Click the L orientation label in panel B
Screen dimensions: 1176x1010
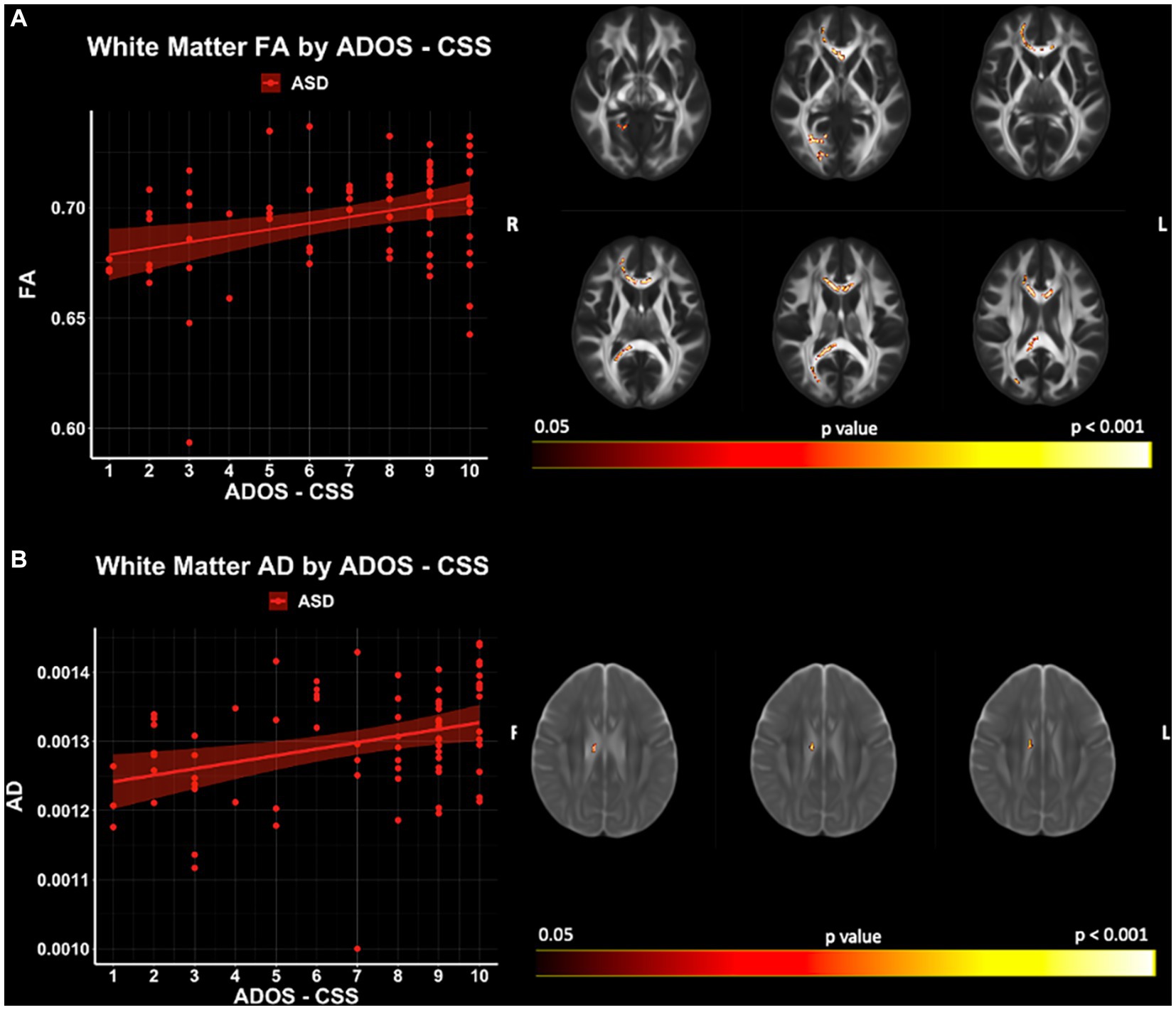click(1166, 733)
